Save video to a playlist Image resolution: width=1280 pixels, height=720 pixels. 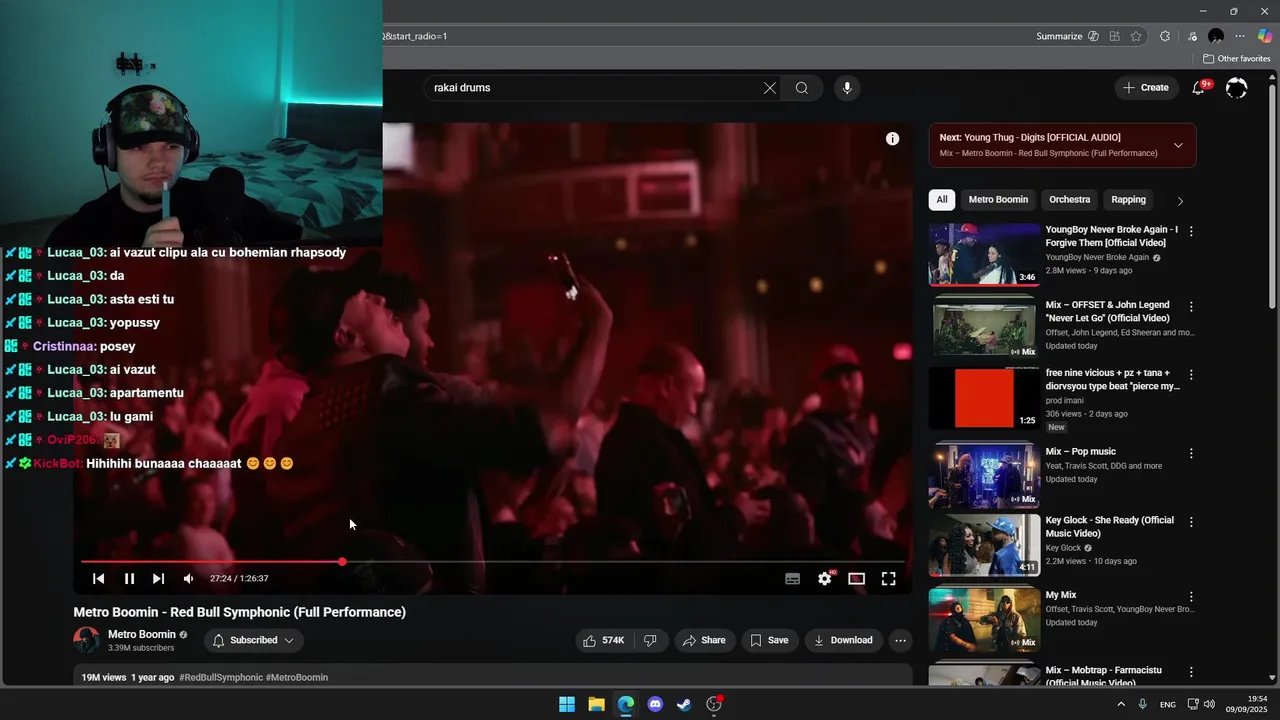pyautogui.click(x=769, y=640)
